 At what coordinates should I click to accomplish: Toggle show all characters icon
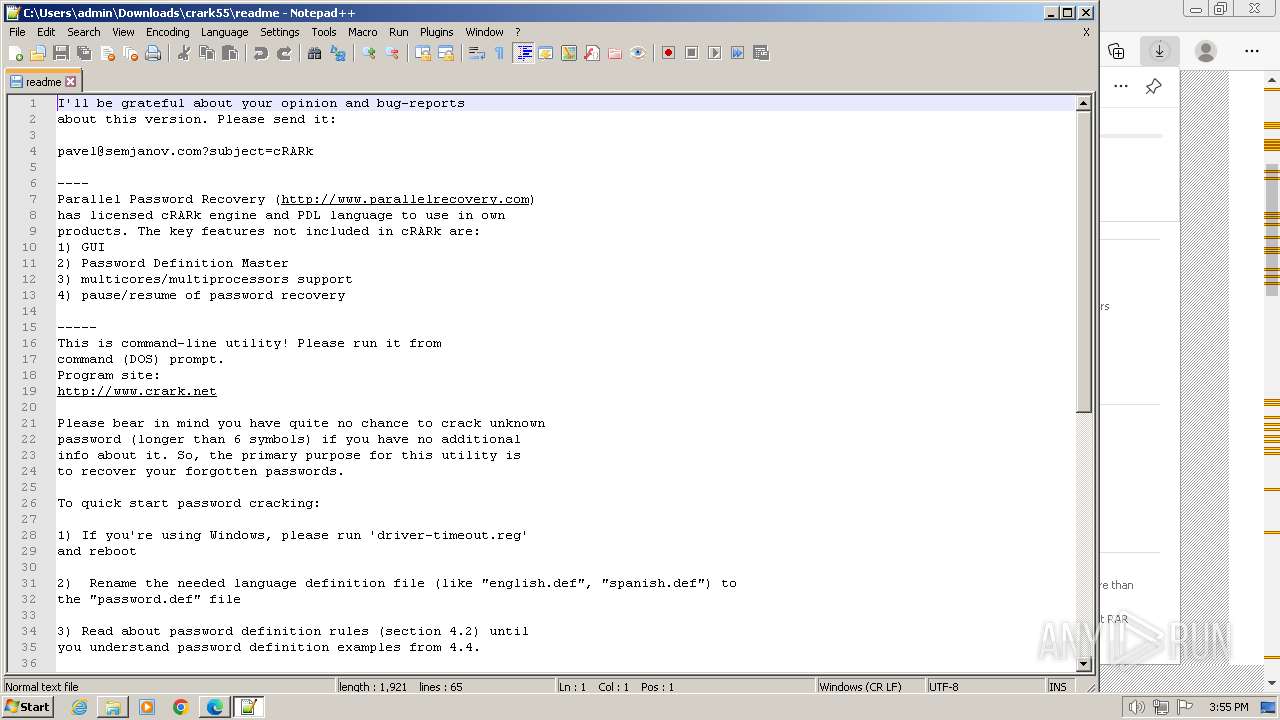pyautogui.click(x=499, y=53)
